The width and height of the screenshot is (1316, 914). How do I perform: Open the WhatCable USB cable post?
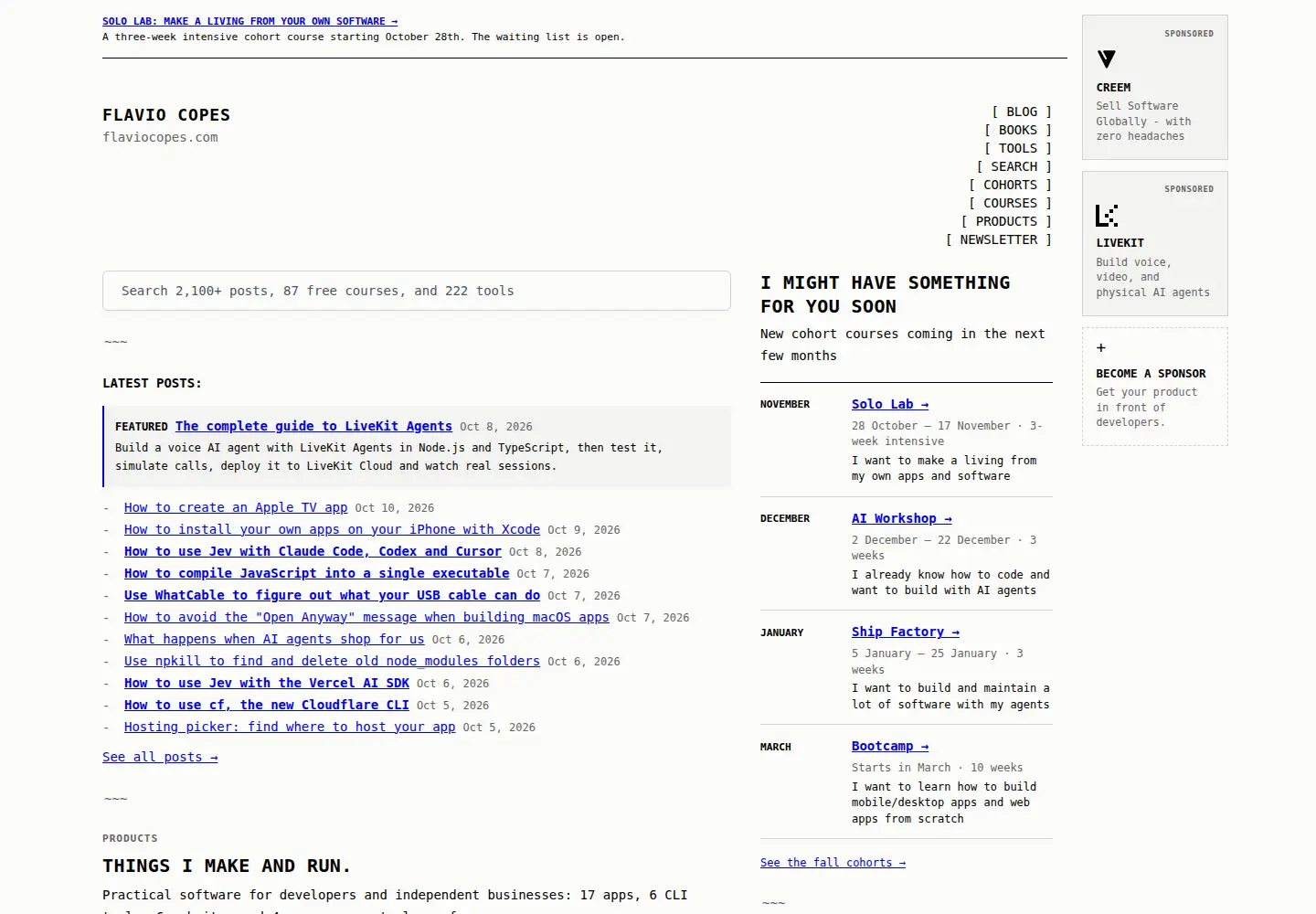click(x=332, y=595)
